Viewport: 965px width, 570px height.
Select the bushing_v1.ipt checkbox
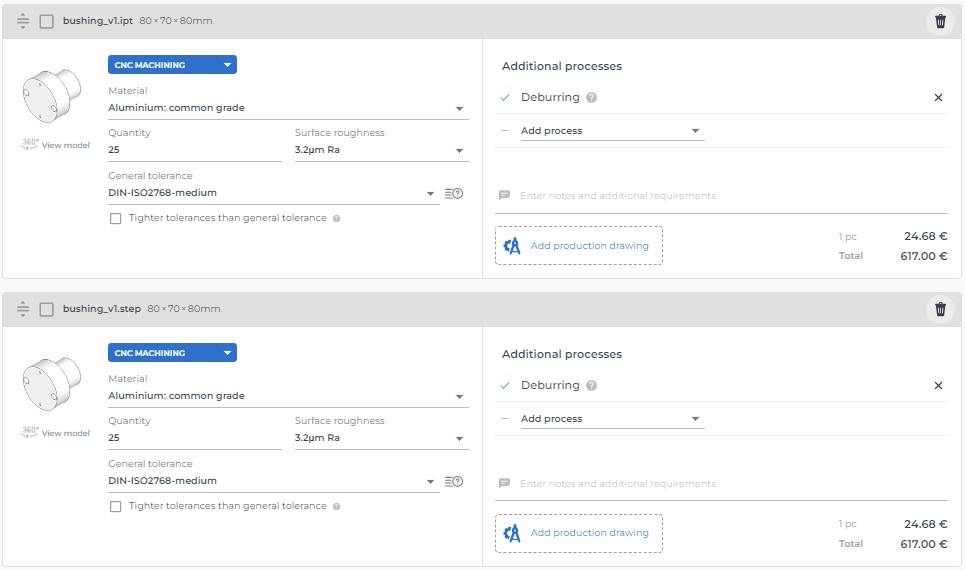[x=46, y=21]
